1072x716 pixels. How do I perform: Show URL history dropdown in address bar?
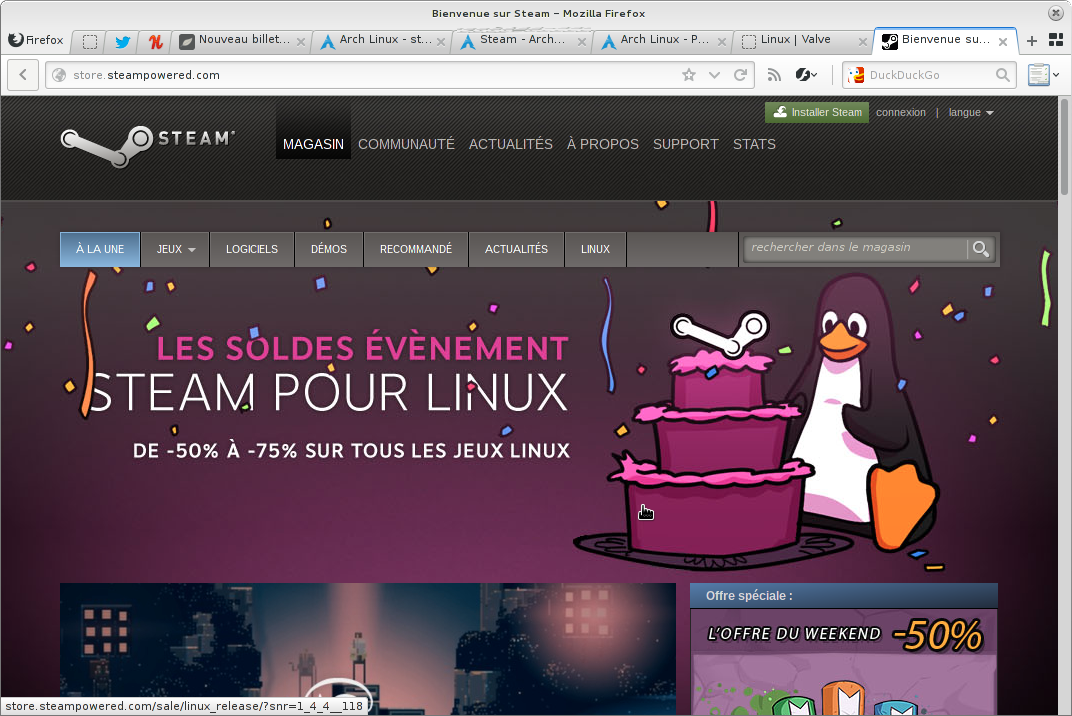pos(714,75)
